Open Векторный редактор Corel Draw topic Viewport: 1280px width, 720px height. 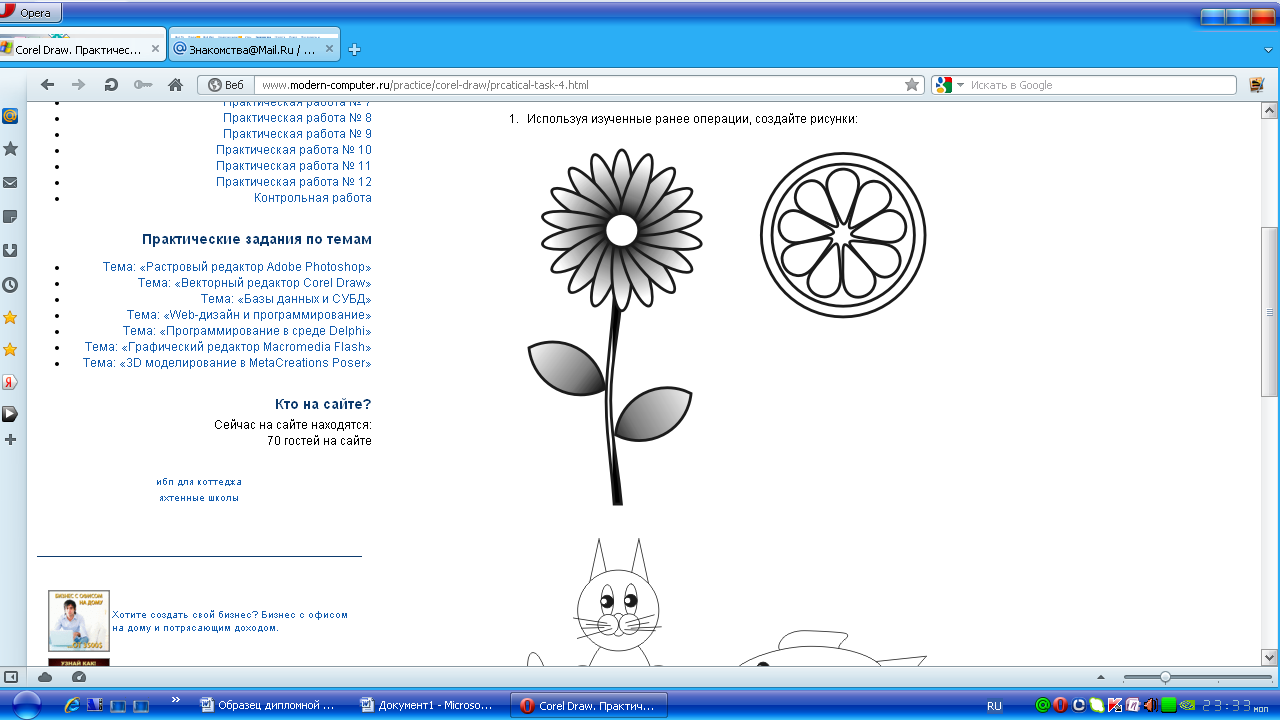tap(255, 283)
